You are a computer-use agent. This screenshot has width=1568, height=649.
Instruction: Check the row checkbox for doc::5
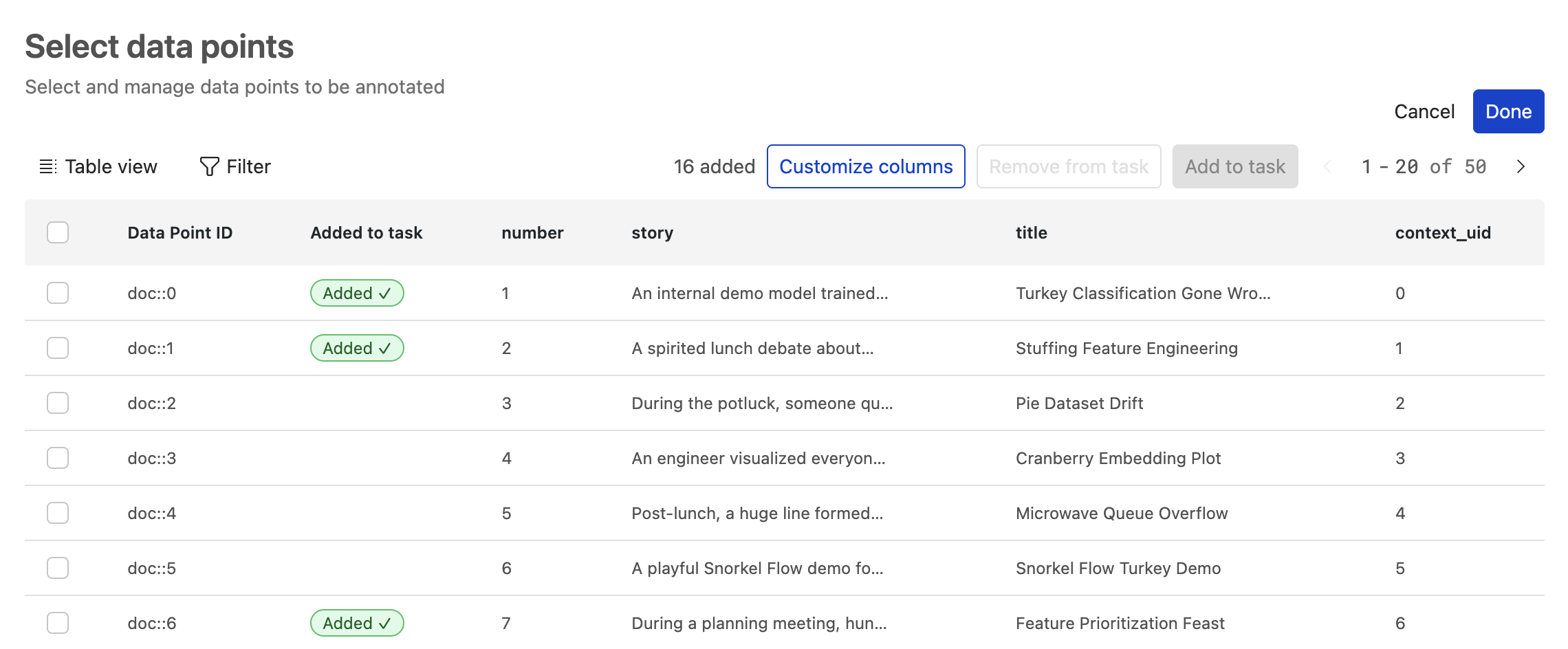pyautogui.click(x=58, y=568)
